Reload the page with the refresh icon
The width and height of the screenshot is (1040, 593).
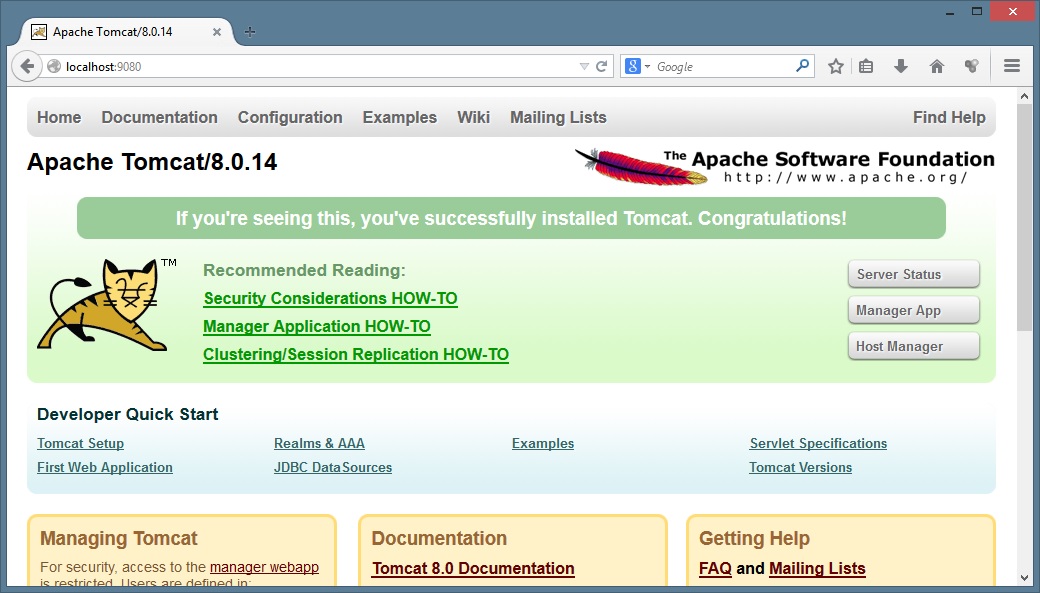coord(602,67)
